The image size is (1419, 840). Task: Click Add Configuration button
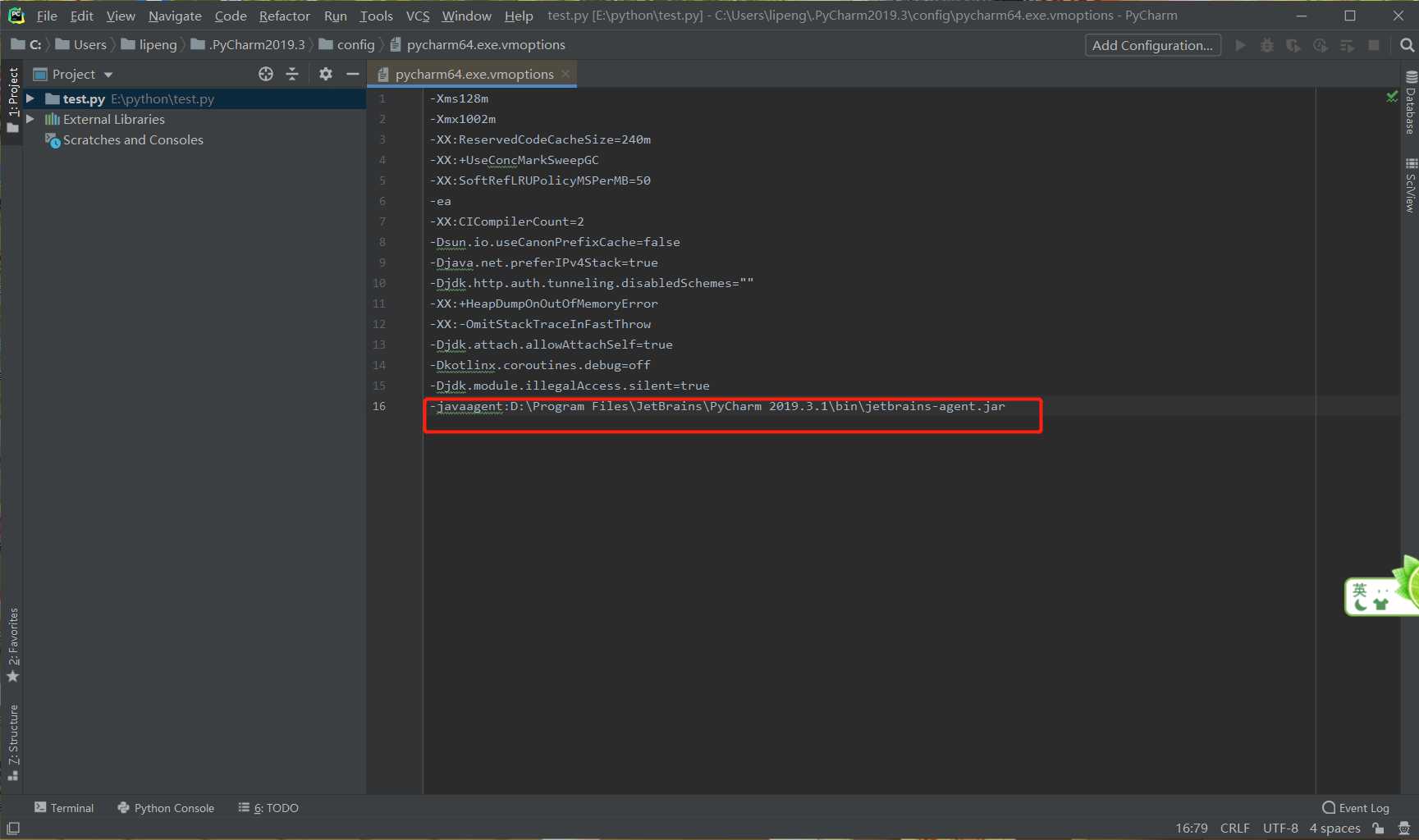[1152, 45]
